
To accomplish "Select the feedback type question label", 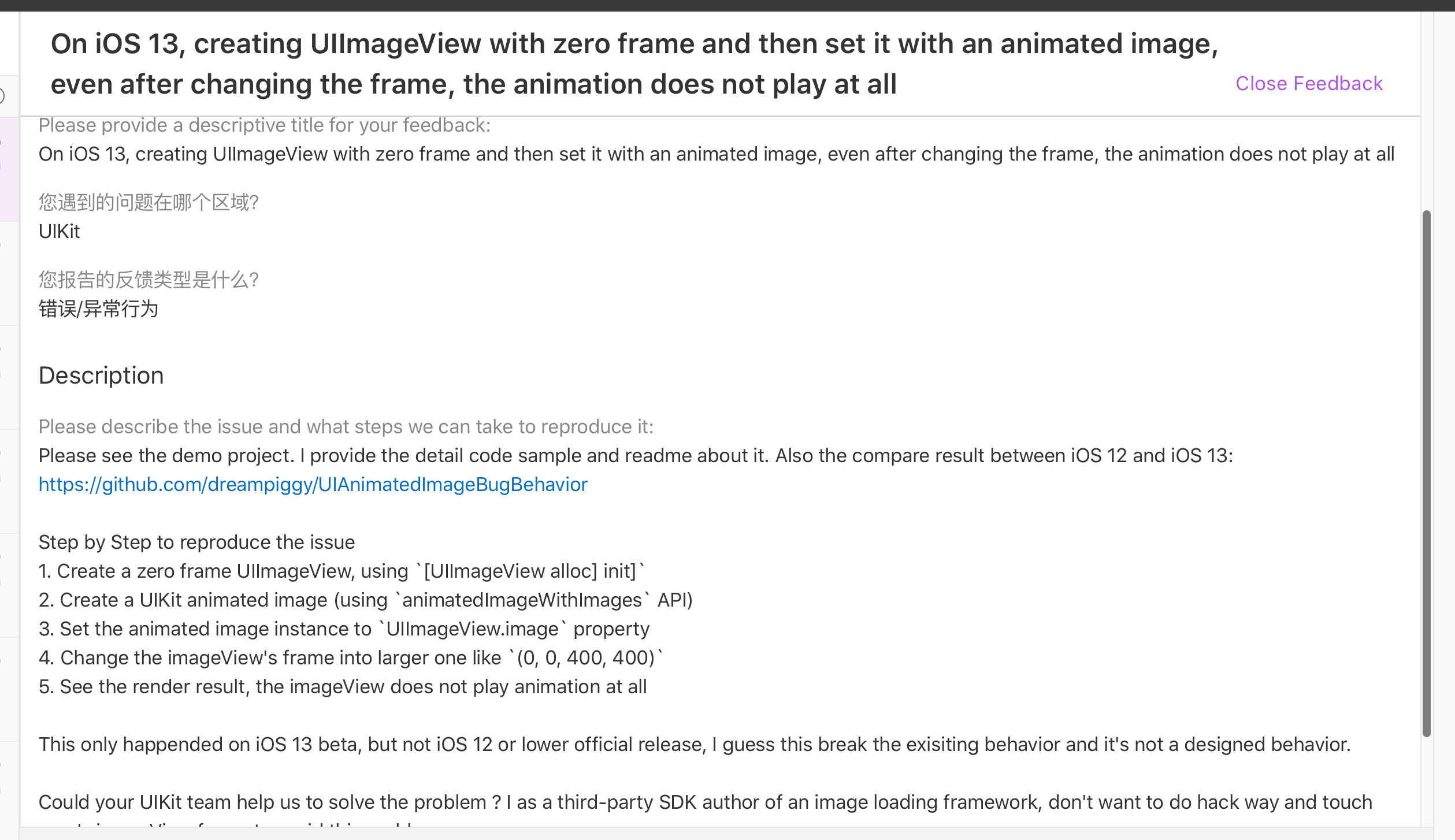I will [x=148, y=280].
